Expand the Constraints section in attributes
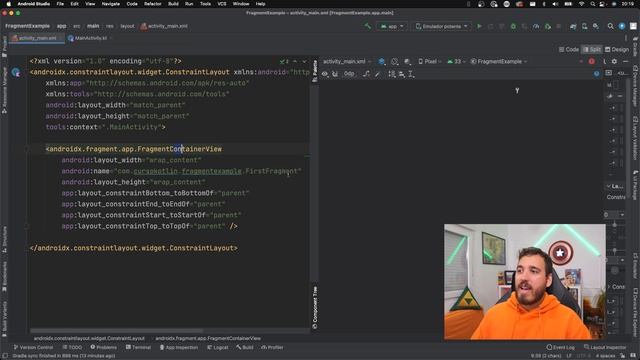Viewport: 640px width, 360px height. (609, 287)
